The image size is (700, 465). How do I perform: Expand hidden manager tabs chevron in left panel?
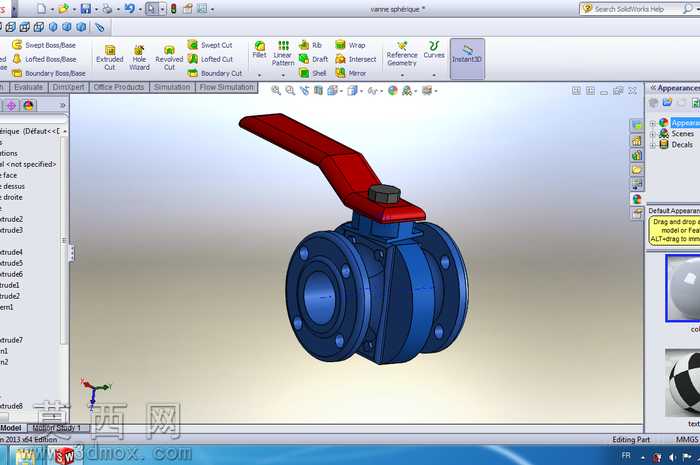tap(63, 105)
